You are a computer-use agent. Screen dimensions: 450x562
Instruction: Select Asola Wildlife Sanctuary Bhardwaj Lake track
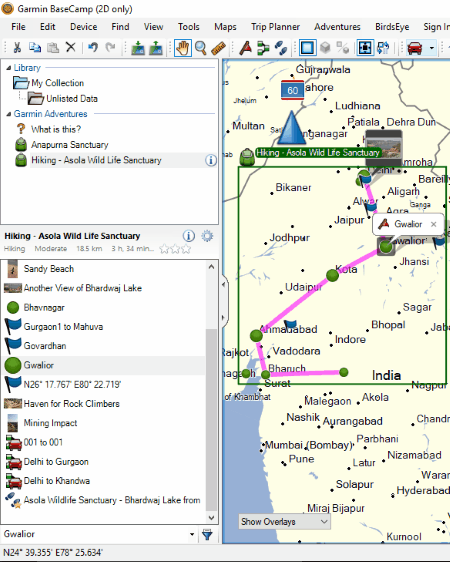tap(112, 500)
